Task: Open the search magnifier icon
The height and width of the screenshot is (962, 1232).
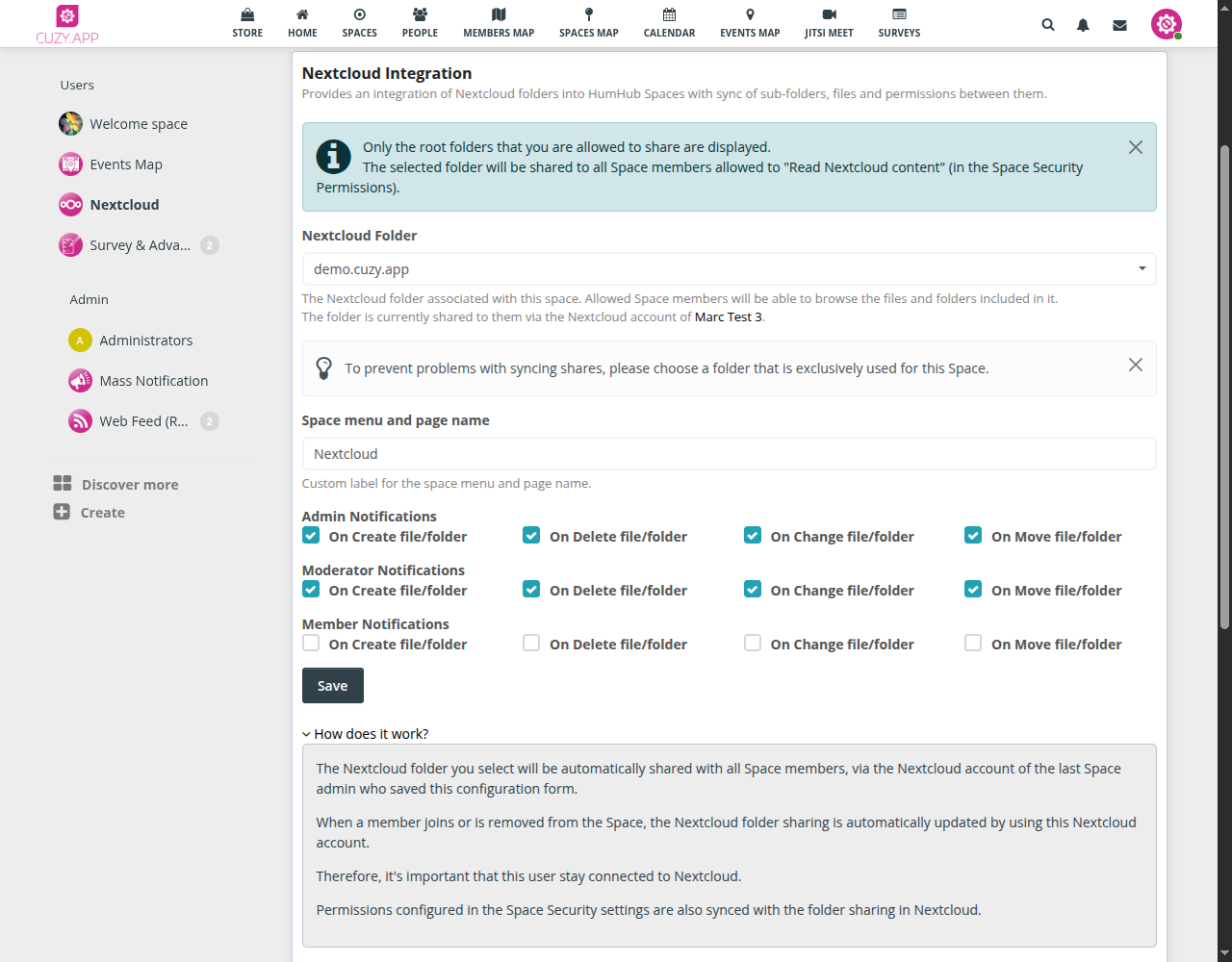Action: coord(1047,25)
